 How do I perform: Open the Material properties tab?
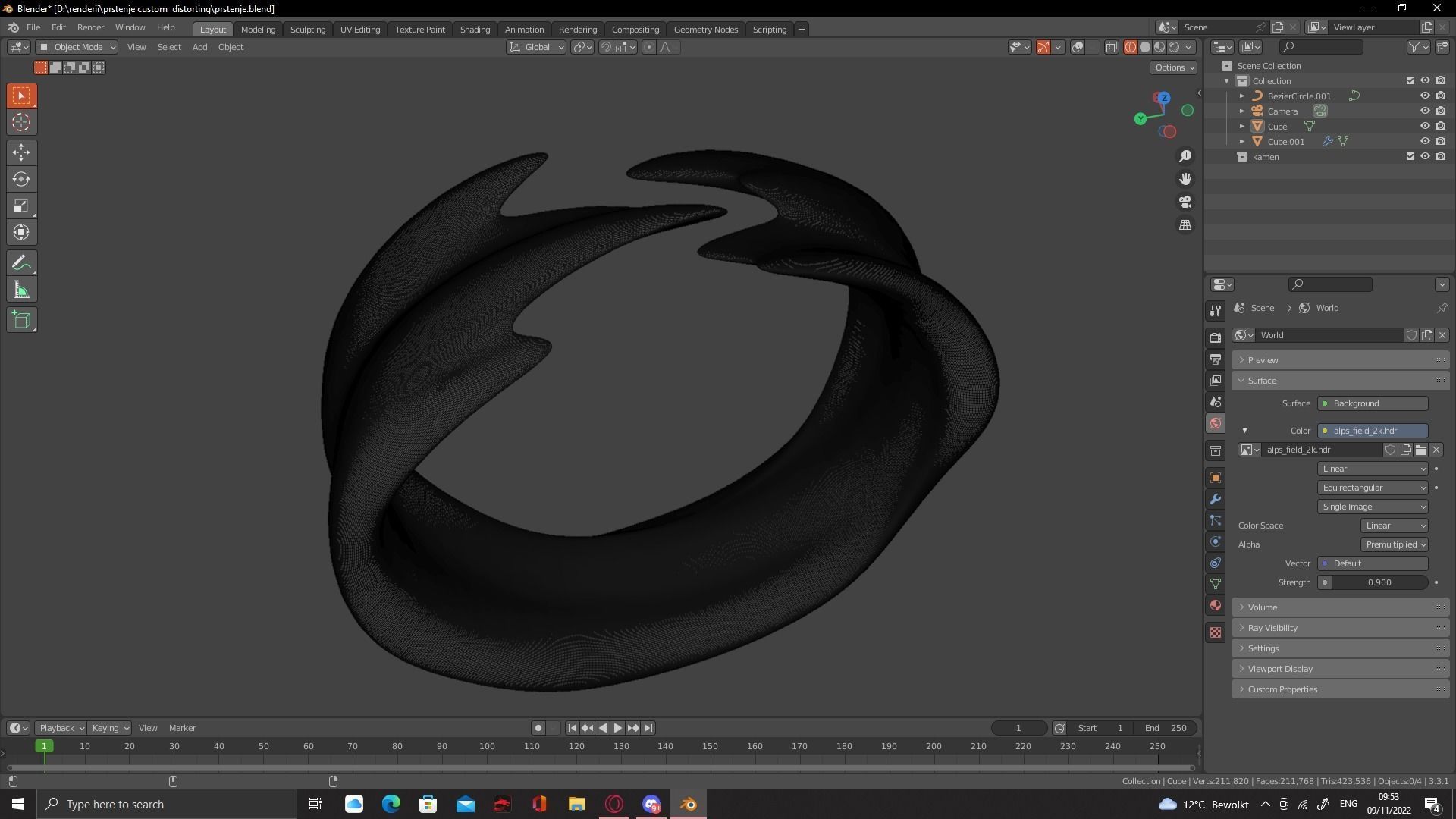1216,605
